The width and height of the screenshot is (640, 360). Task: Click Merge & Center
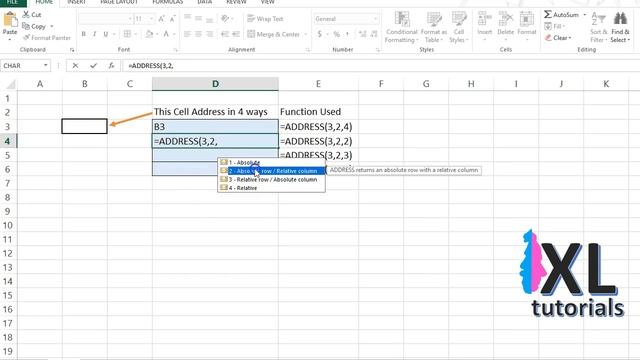point(273,34)
